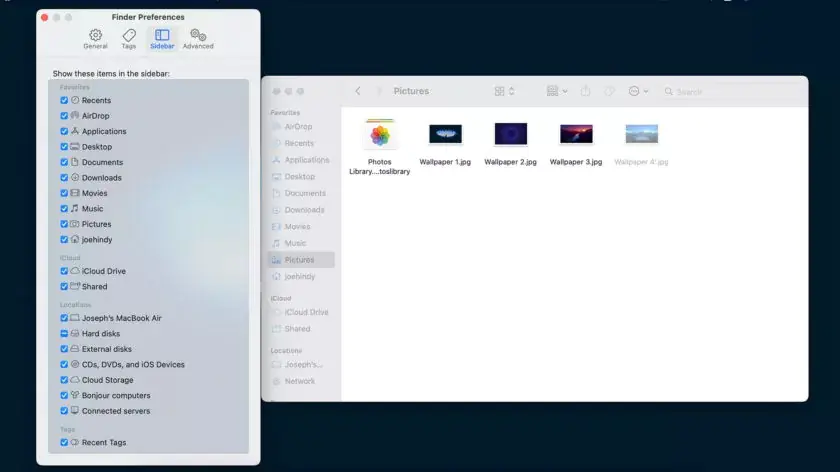Toggle the Cloud Storage checkbox
The height and width of the screenshot is (472, 840).
click(x=64, y=380)
